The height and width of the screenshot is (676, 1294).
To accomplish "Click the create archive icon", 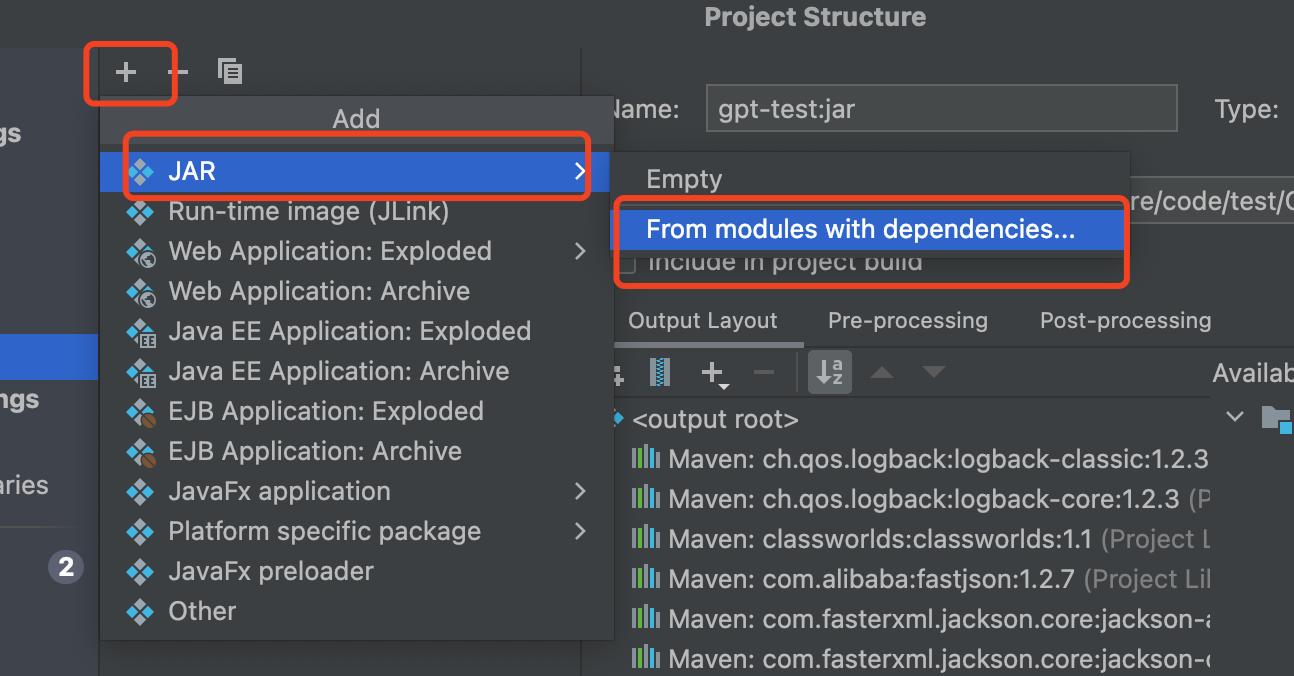I will [x=660, y=373].
